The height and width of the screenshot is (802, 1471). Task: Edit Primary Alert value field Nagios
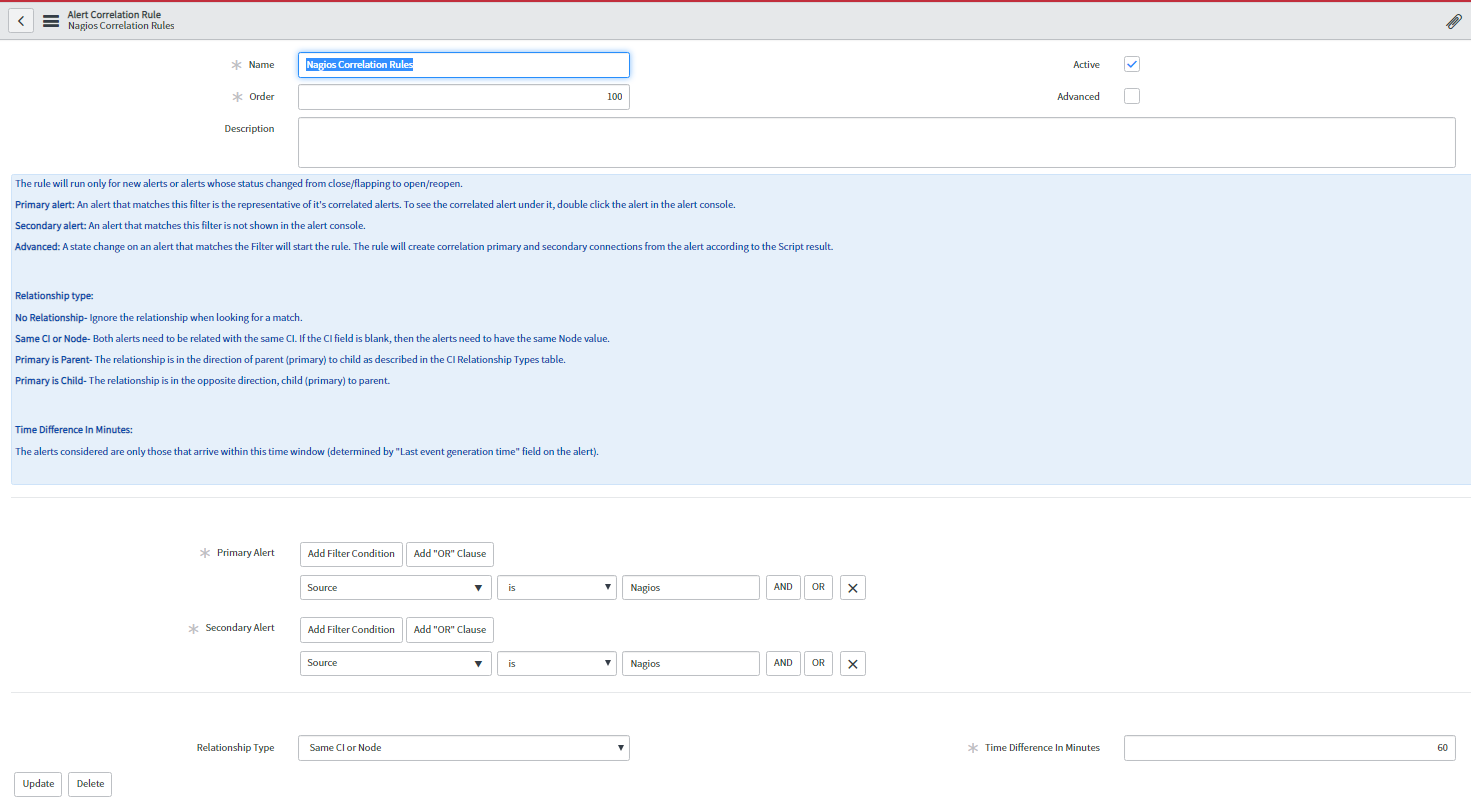click(x=691, y=588)
